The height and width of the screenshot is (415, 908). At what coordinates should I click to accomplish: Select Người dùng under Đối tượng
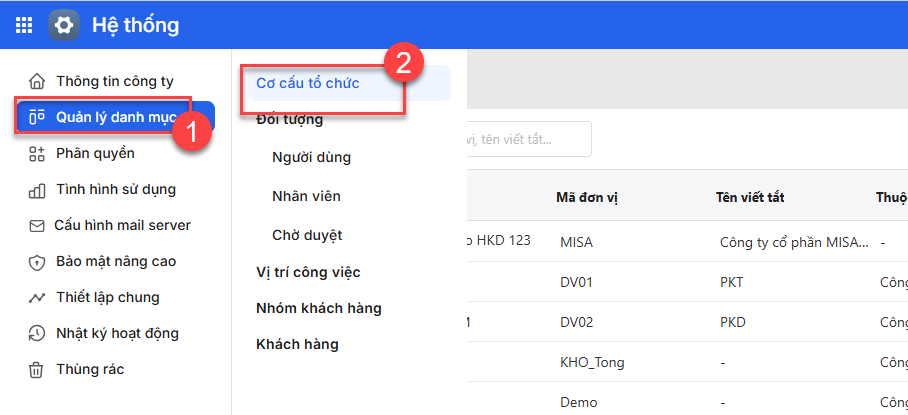(311, 158)
